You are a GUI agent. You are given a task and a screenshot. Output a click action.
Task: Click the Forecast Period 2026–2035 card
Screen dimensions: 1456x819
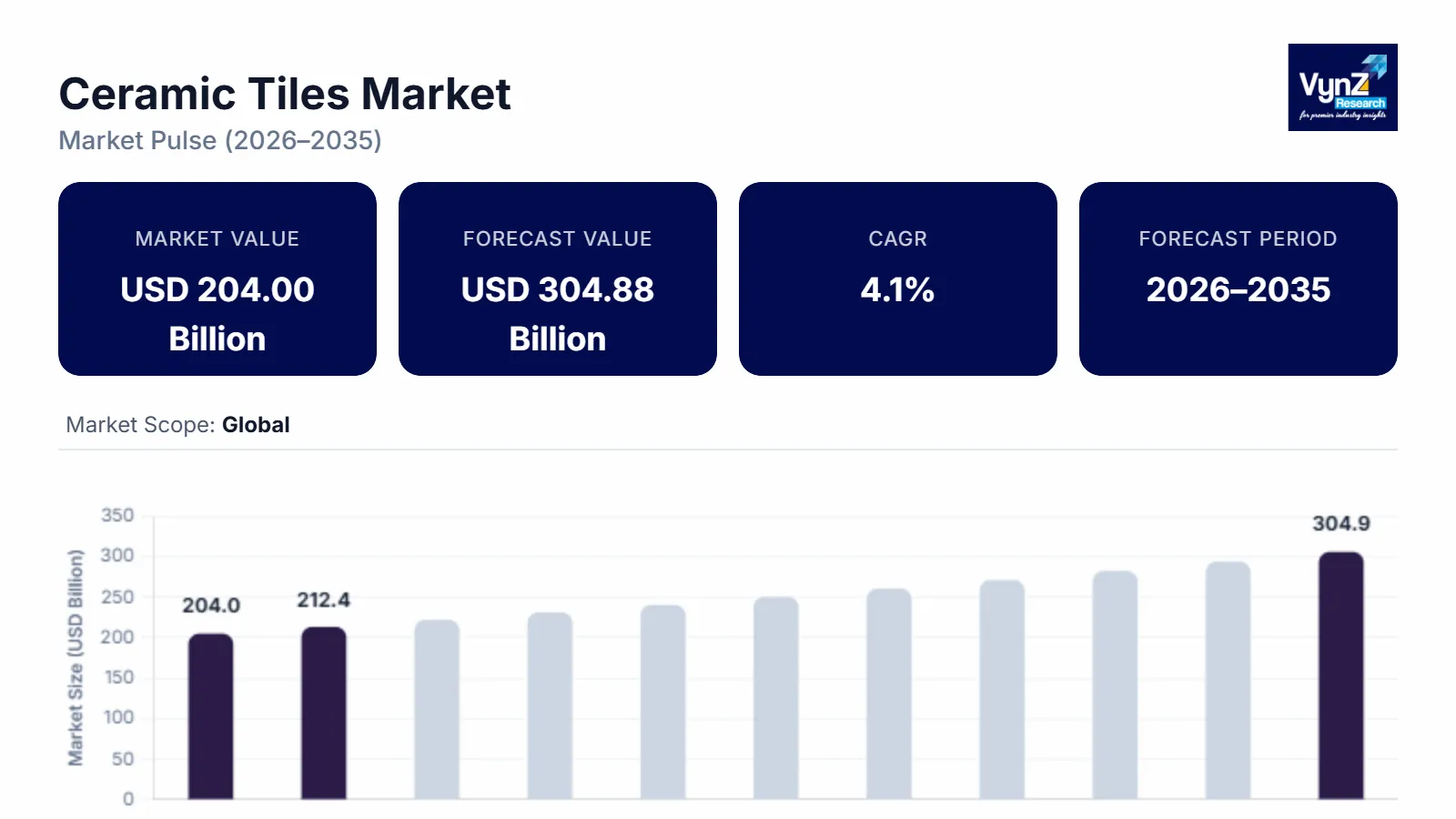coord(1239,278)
